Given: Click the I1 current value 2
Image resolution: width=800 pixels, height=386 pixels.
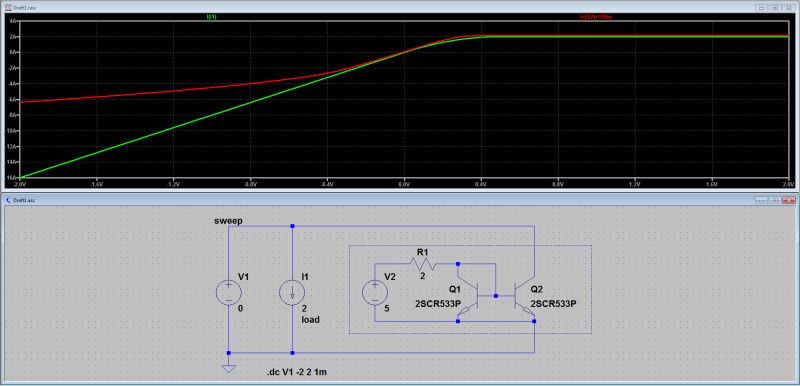Looking at the screenshot, I should [x=305, y=308].
